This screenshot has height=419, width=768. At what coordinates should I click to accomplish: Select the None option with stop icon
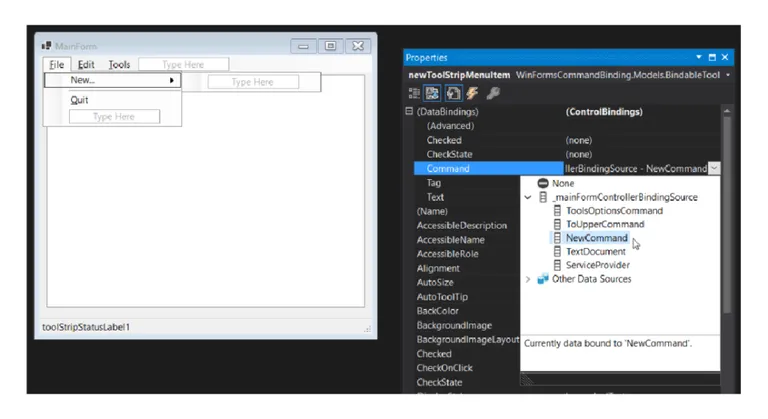point(555,183)
